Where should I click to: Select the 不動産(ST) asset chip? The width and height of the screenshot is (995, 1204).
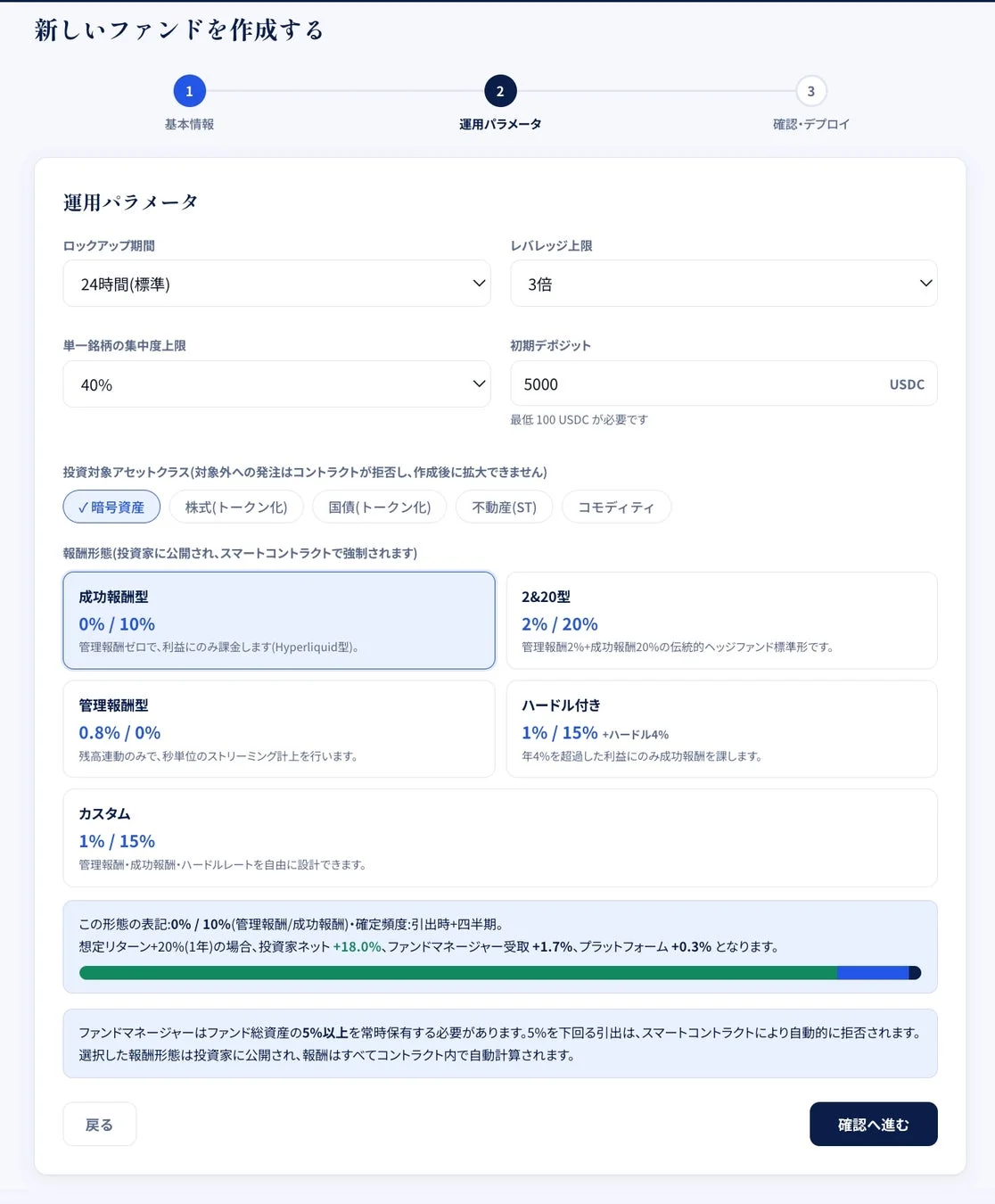505,507
